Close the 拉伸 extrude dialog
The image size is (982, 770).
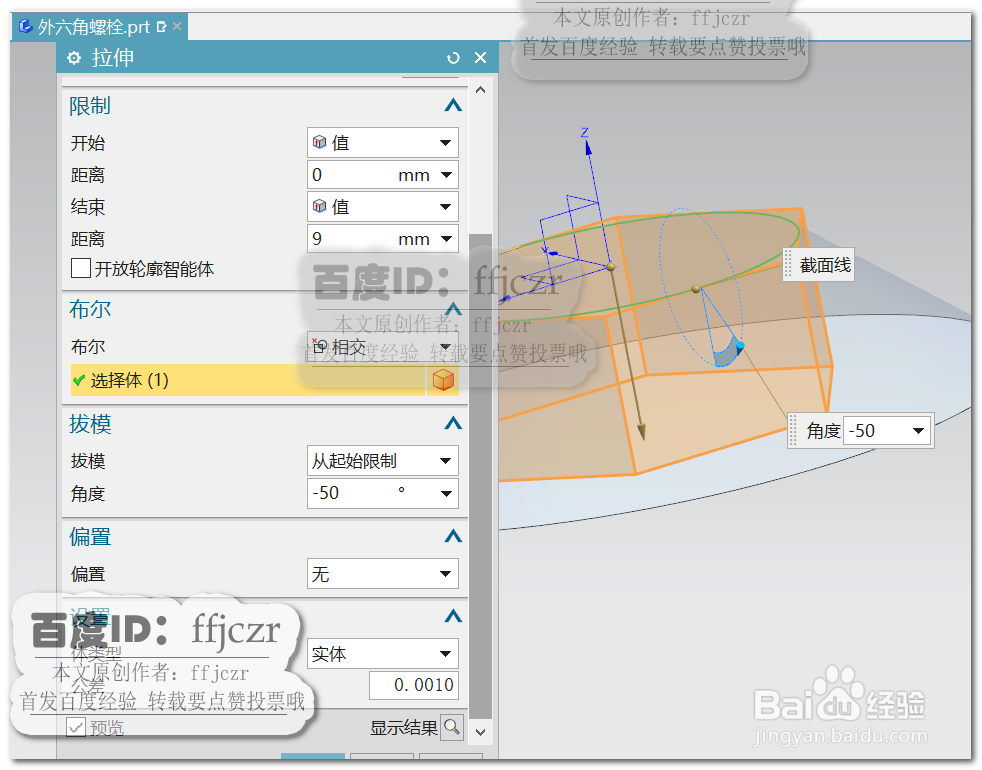coord(480,58)
